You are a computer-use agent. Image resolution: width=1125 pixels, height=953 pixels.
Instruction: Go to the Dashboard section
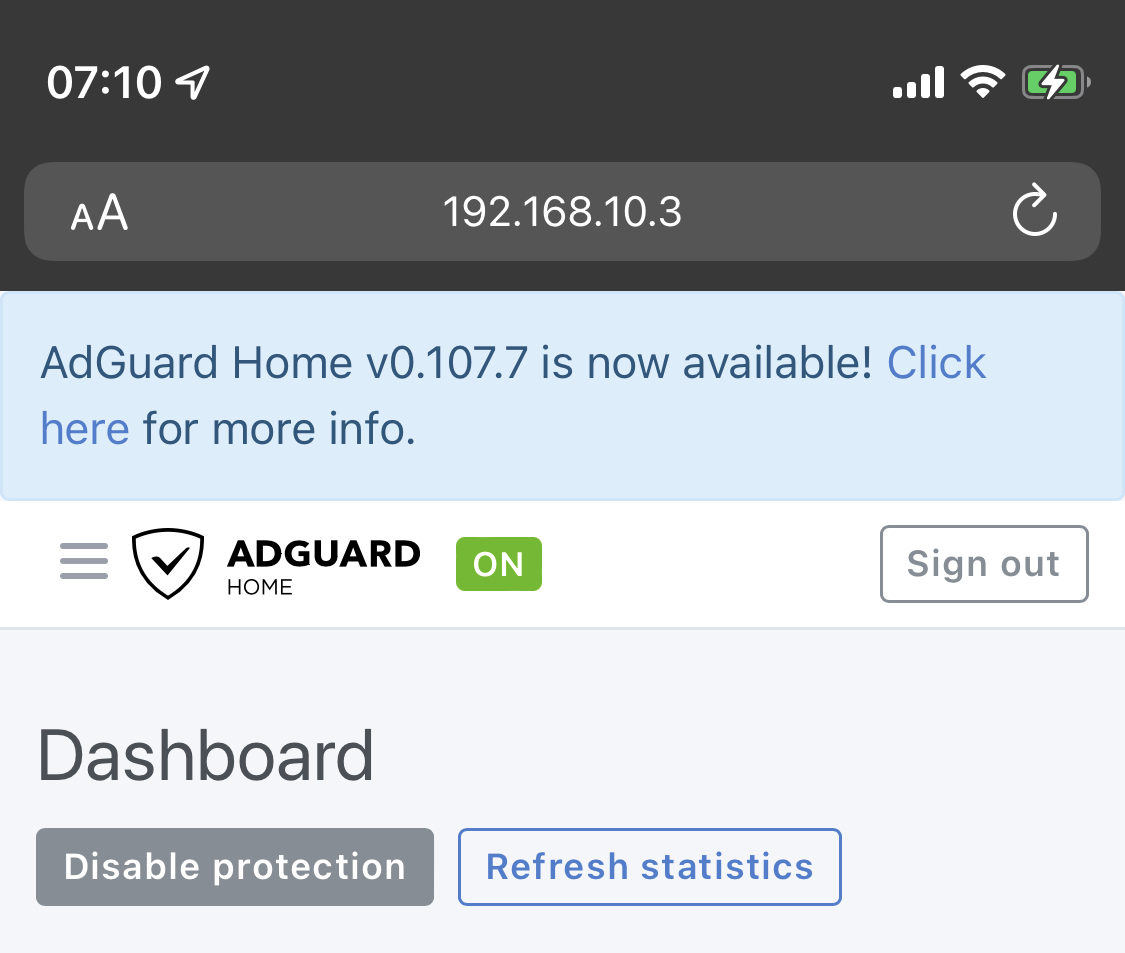pyautogui.click(x=205, y=755)
